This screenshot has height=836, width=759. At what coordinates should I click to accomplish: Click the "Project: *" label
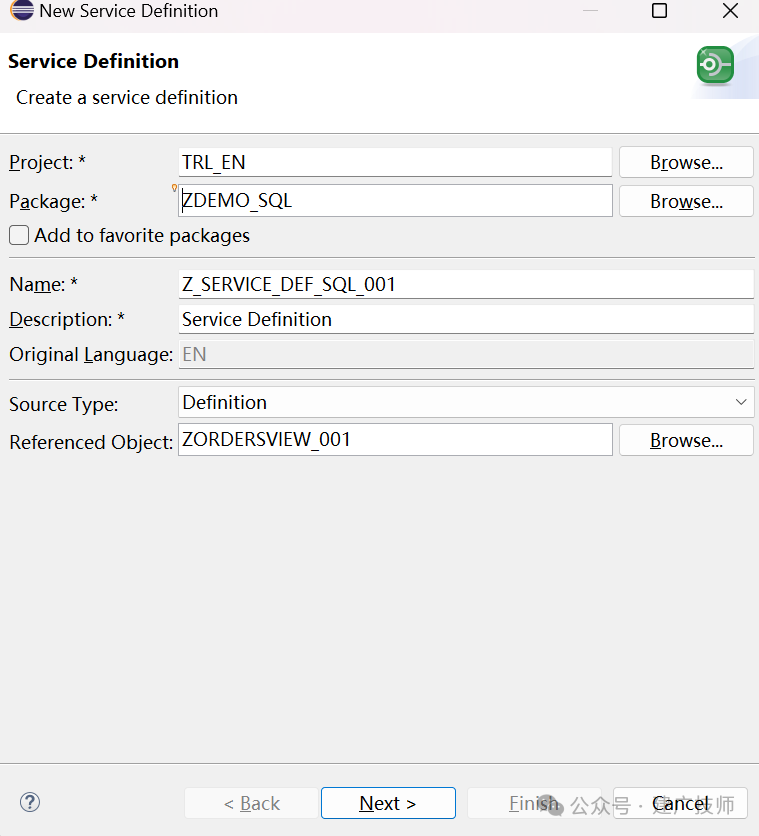click(x=47, y=163)
